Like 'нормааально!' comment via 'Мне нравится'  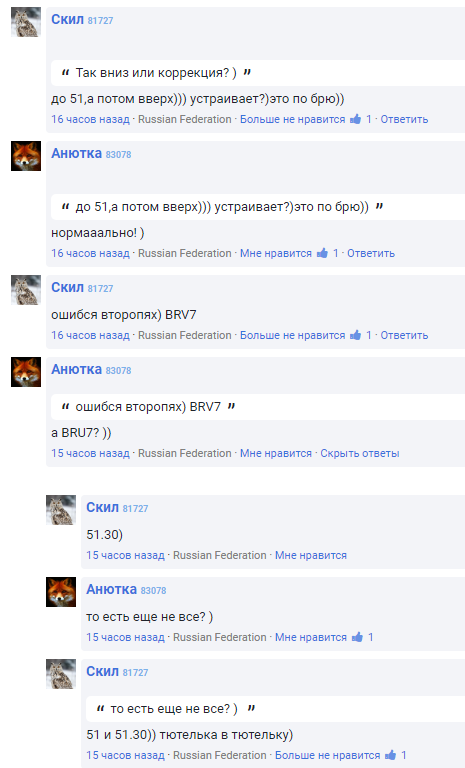[276, 253]
